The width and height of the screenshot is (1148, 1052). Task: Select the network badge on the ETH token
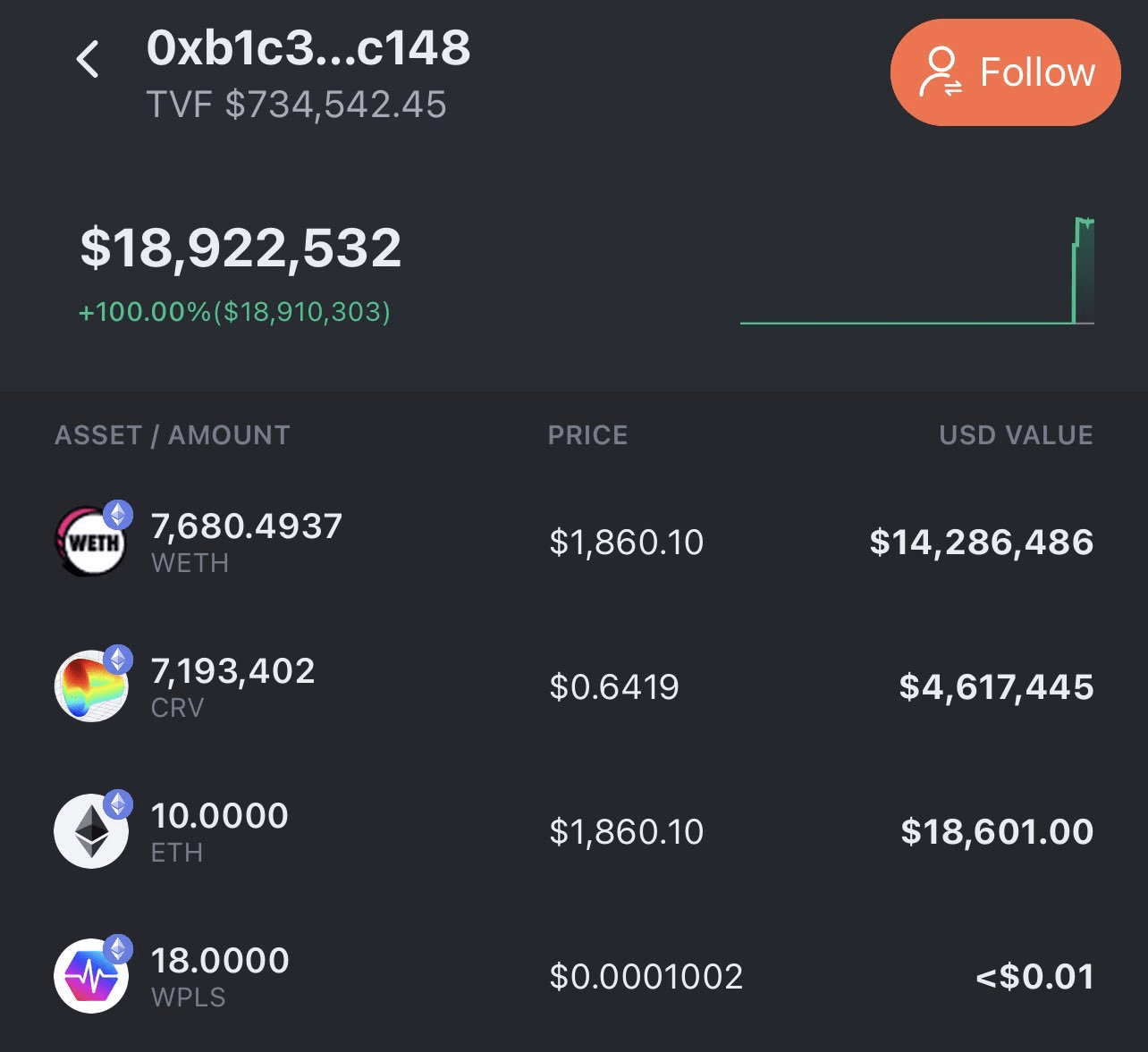(x=117, y=802)
